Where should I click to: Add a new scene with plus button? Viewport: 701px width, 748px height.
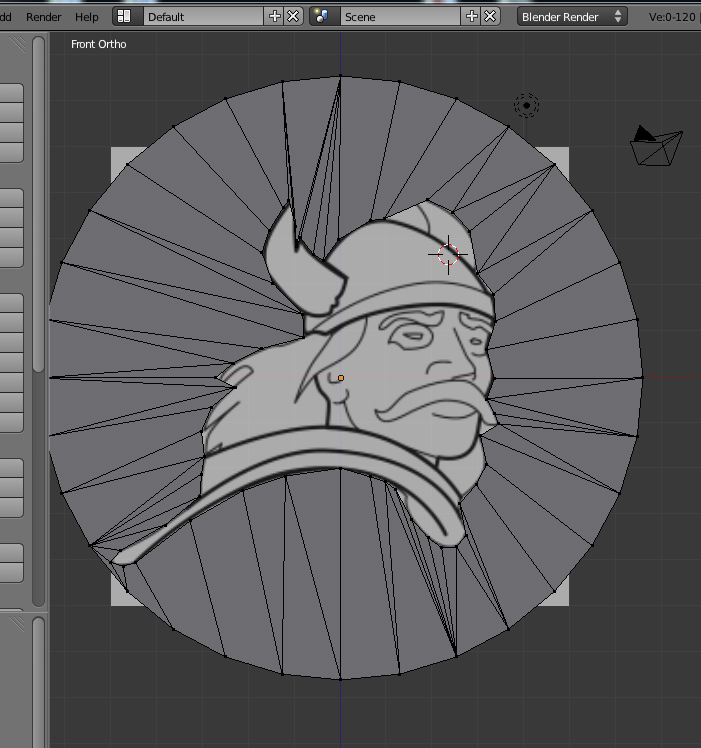click(471, 17)
